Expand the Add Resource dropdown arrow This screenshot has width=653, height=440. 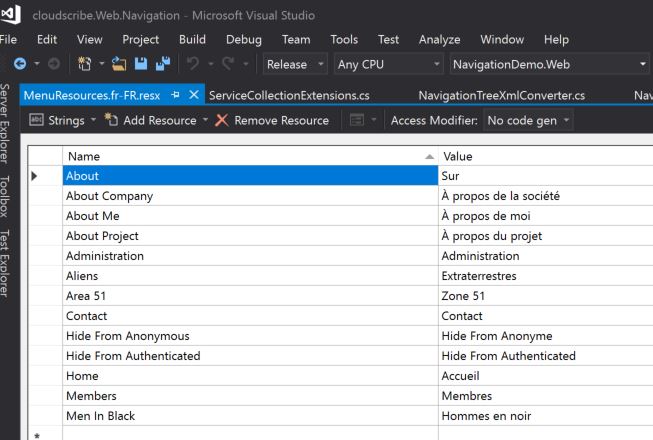pos(205,120)
